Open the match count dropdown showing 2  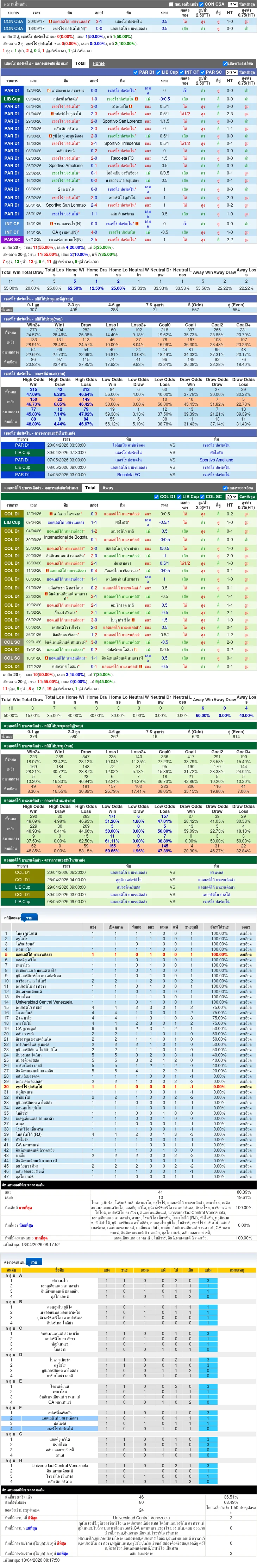click(x=233, y=4)
